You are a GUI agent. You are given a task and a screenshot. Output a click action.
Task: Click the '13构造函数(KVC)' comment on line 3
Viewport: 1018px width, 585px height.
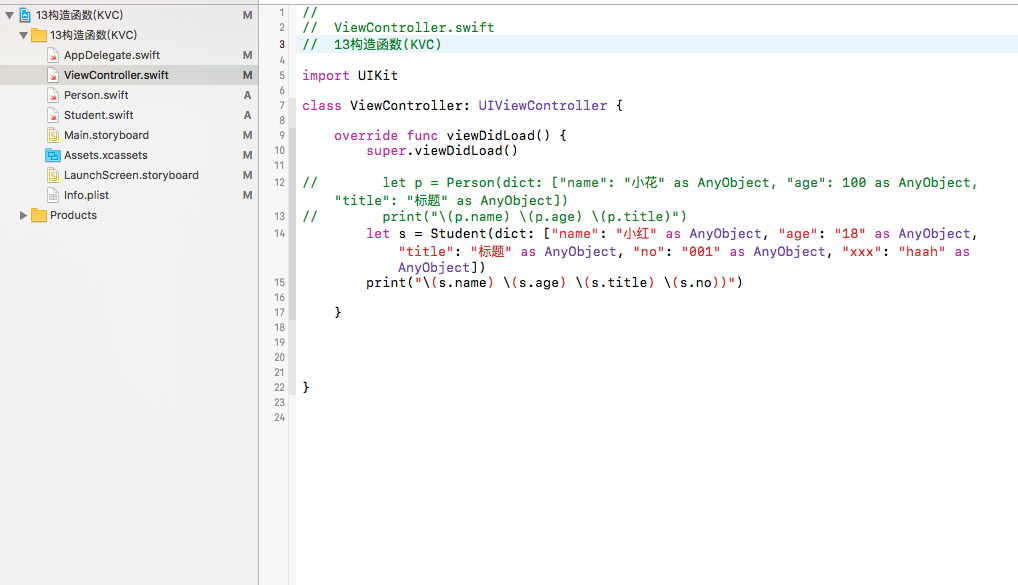[x=372, y=45]
